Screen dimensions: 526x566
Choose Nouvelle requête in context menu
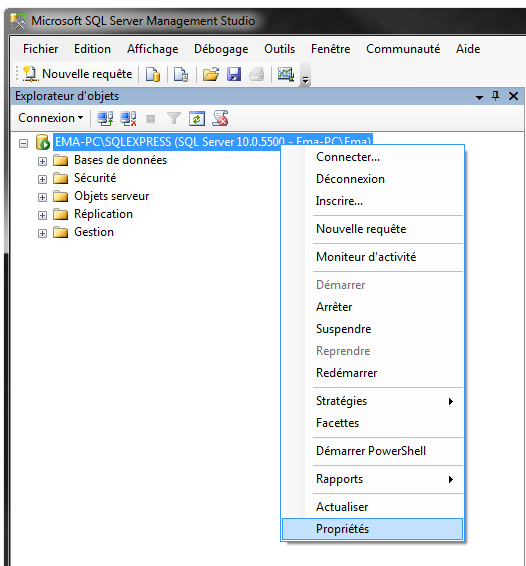point(372,229)
